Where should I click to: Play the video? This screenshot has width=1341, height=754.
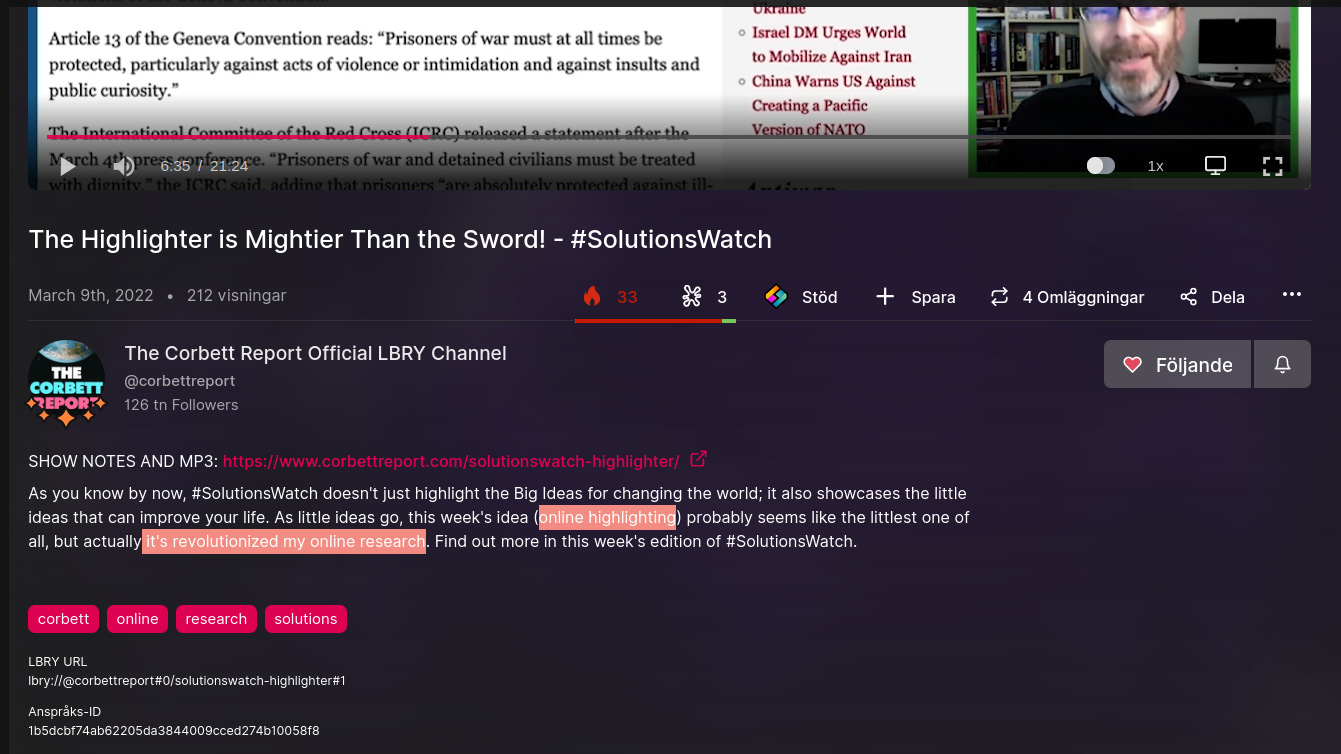tap(67, 166)
